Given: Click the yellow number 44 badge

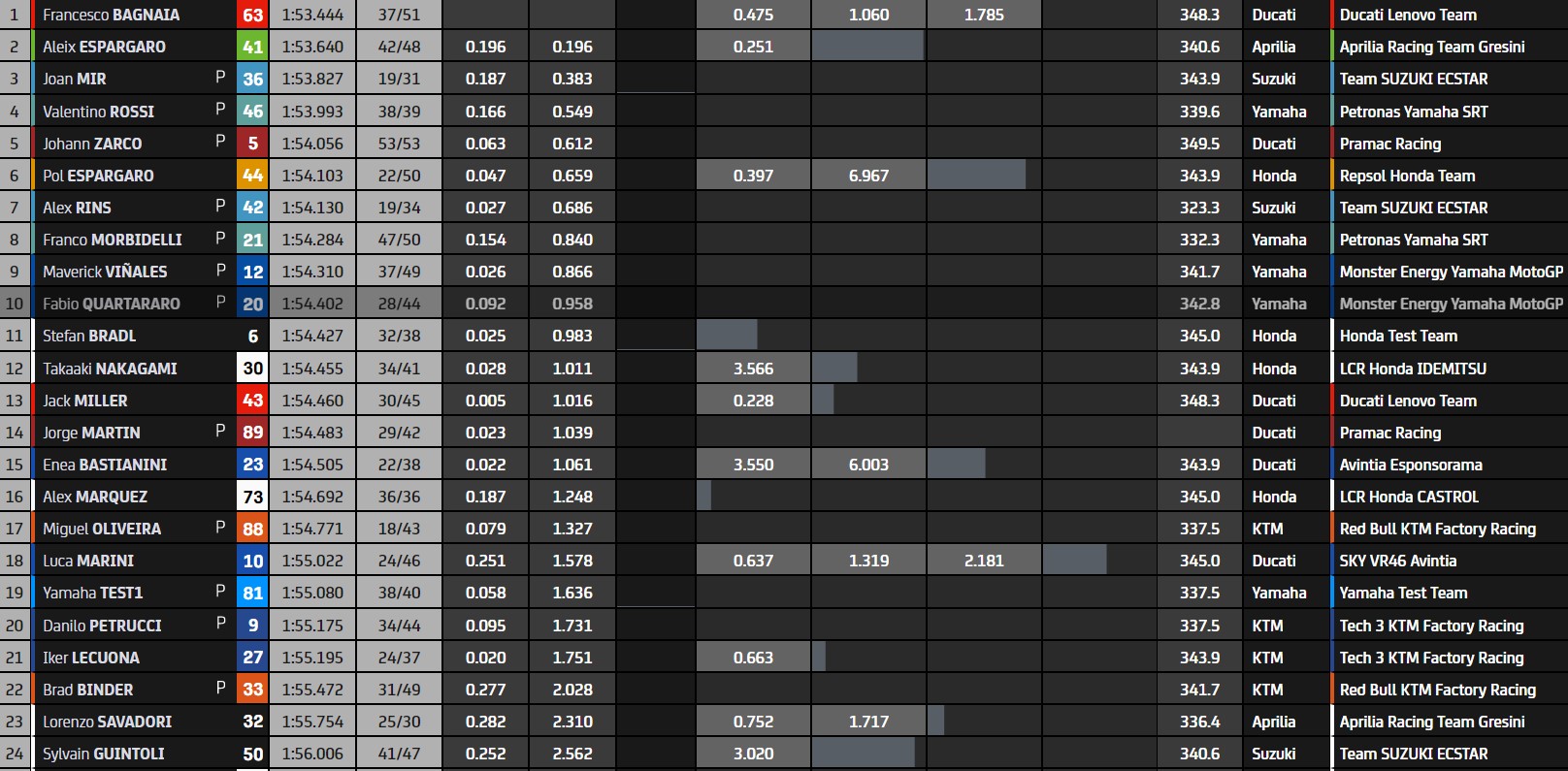Looking at the screenshot, I should point(252,176).
